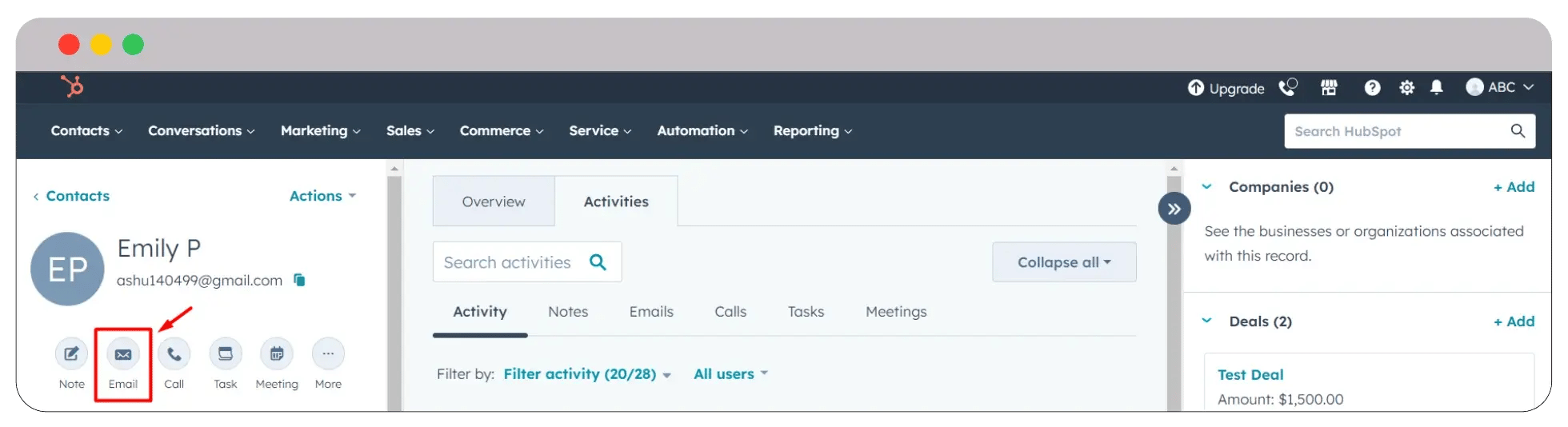1568x427 pixels.
Task: Click the Search activities magnifier icon
Action: pos(598,262)
